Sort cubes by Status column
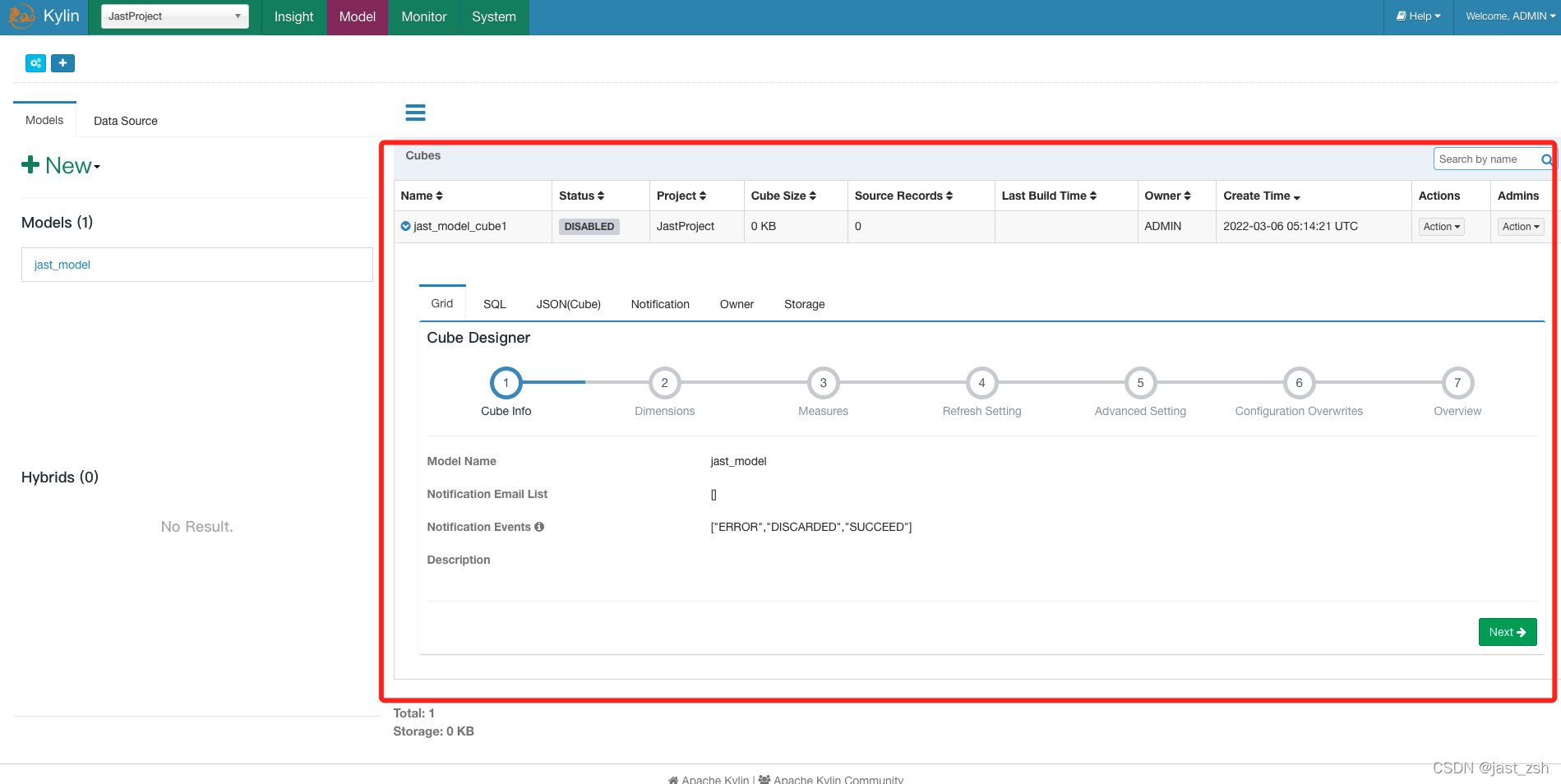Screen dimensions: 1561x784 pyautogui.click(x=581, y=196)
